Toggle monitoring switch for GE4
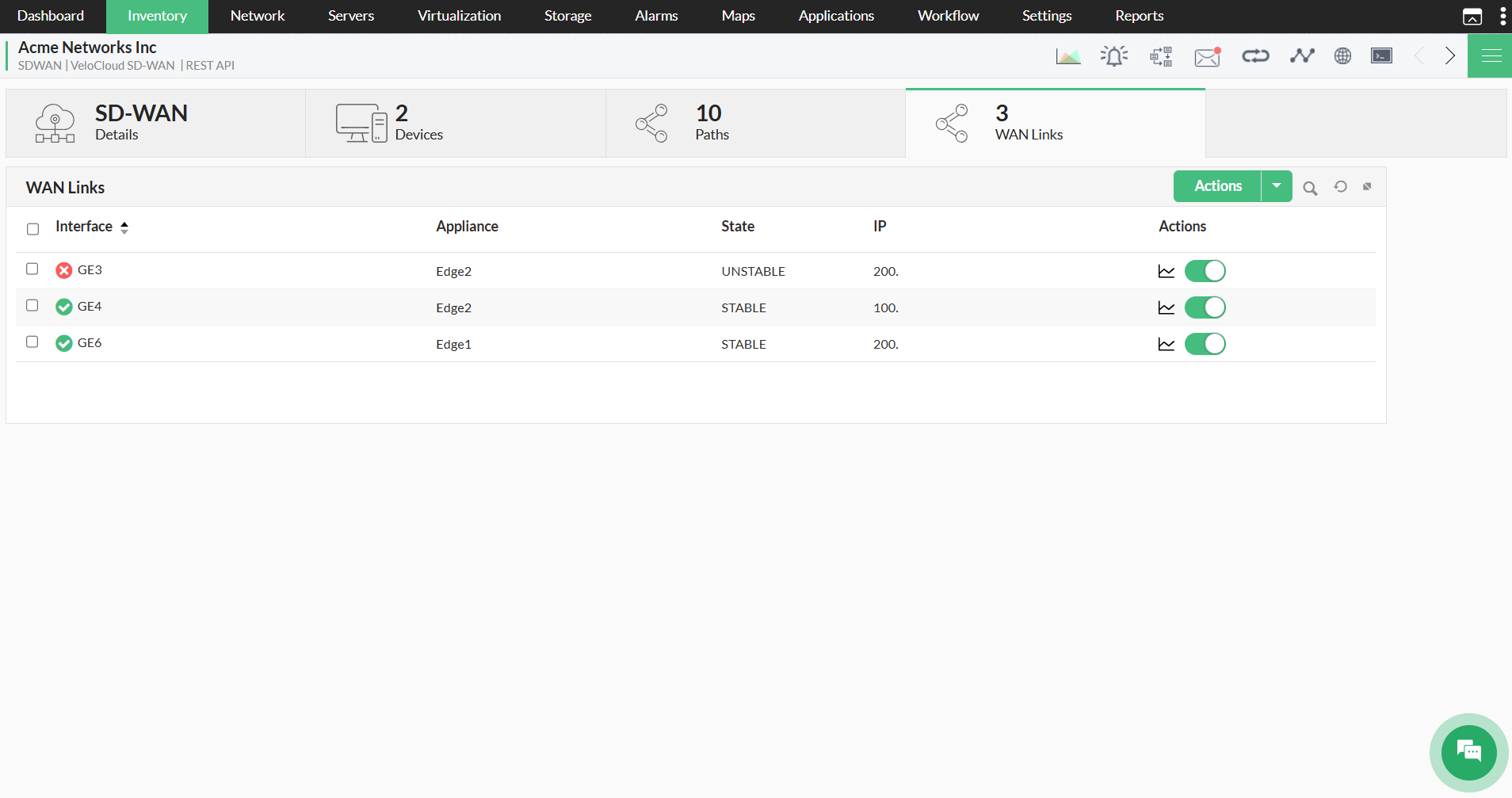This screenshot has height=798, width=1512. pos(1205,307)
